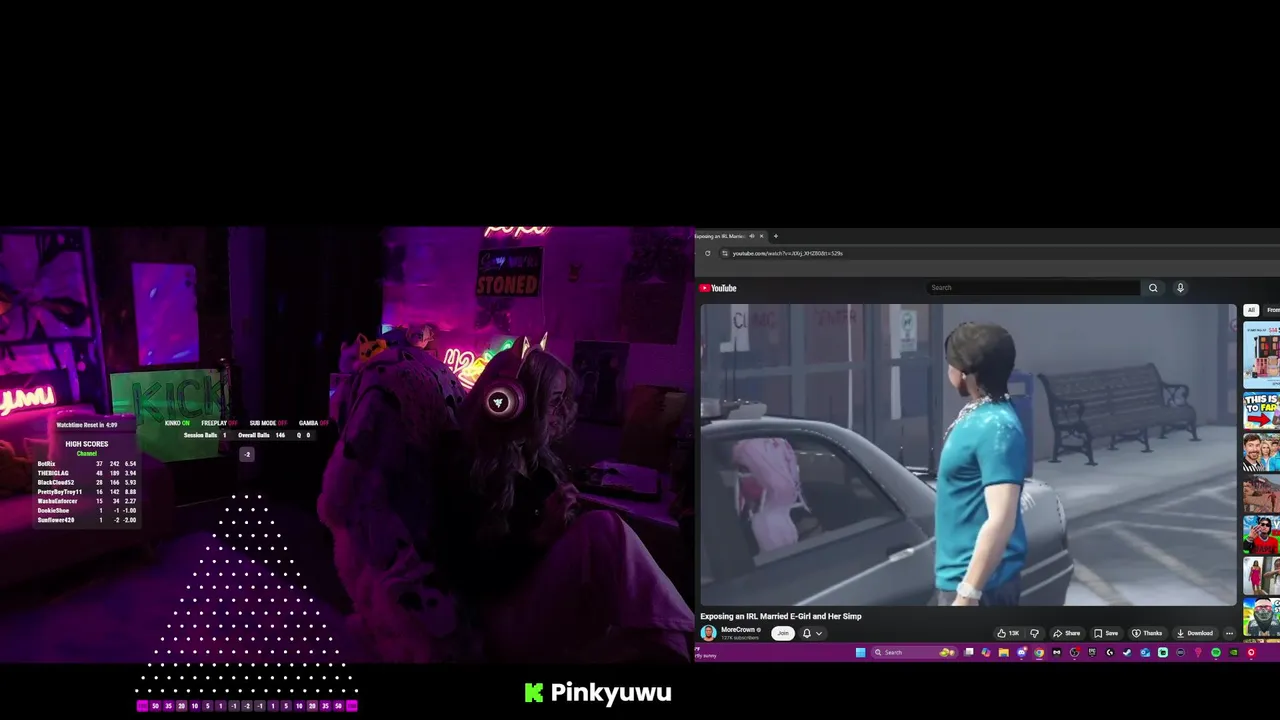The height and width of the screenshot is (720, 1280).
Task: Click the SUB MODE OFF status
Action: [268, 423]
